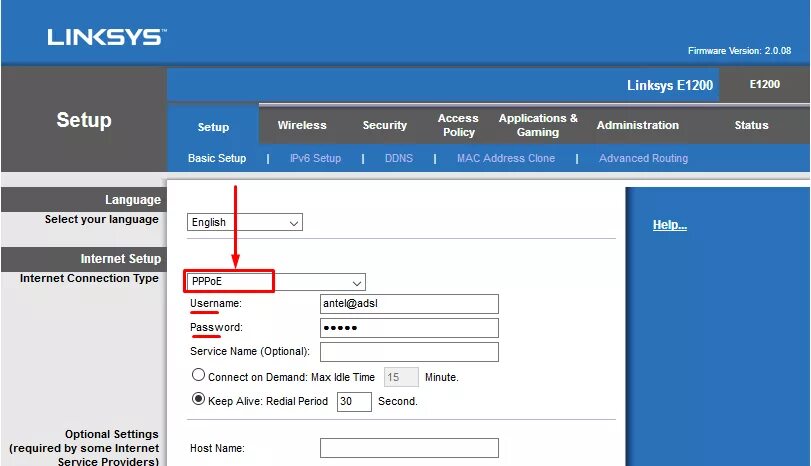
Task: Go to MAC Address Clone page
Action: [x=506, y=158]
